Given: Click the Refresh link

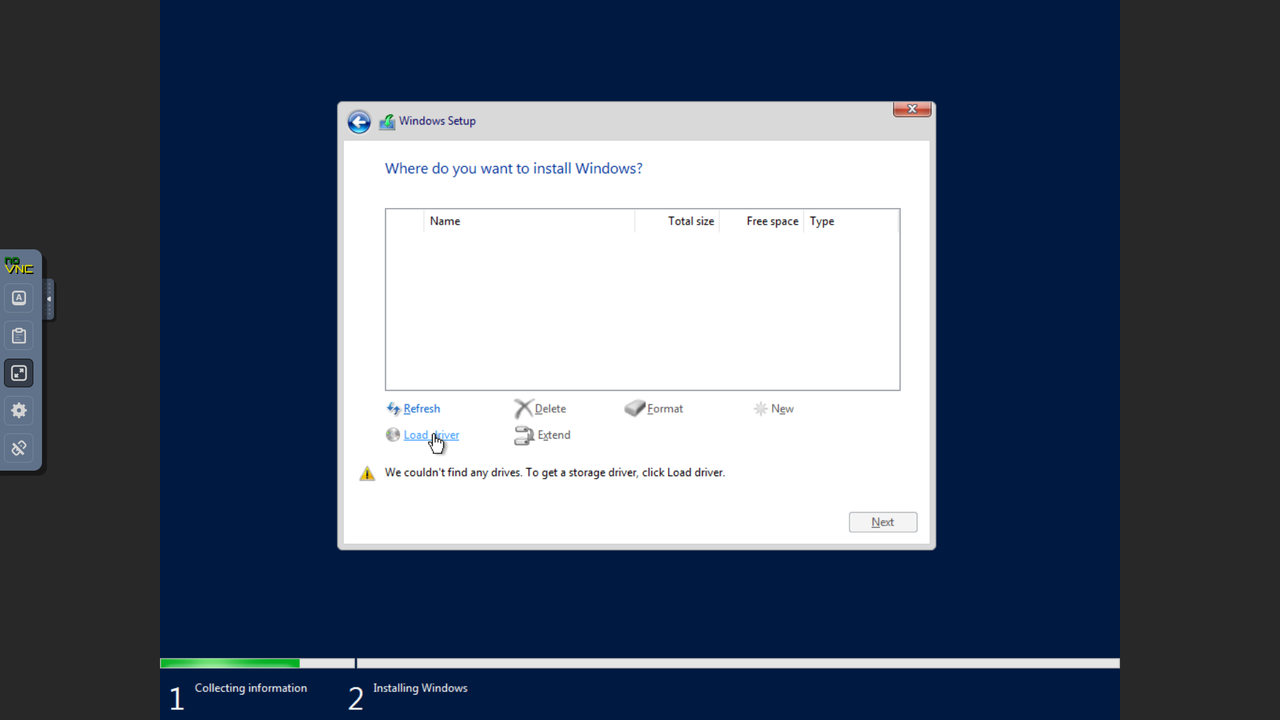Looking at the screenshot, I should 422,409.
